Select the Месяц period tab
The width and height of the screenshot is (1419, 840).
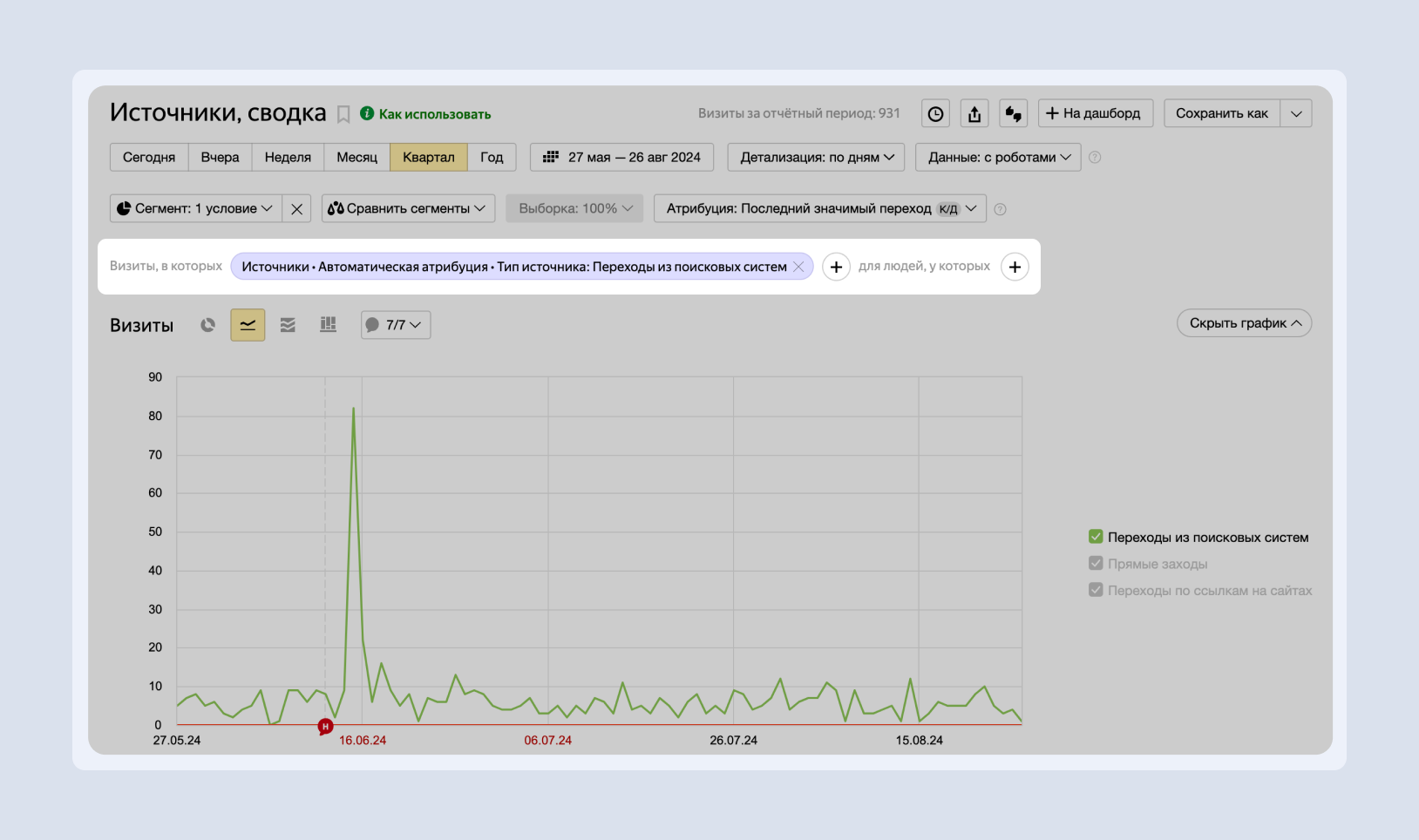point(357,157)
